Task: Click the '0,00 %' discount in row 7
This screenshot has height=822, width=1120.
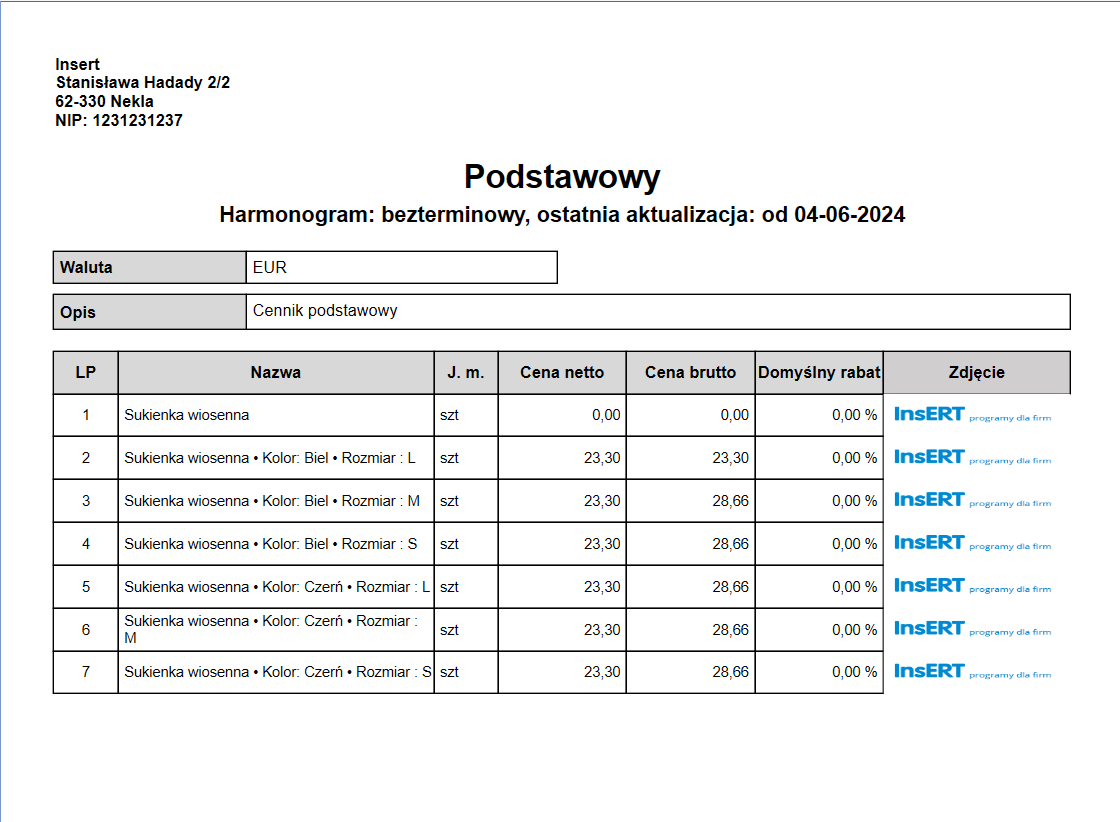Action: tap(854, 671)
